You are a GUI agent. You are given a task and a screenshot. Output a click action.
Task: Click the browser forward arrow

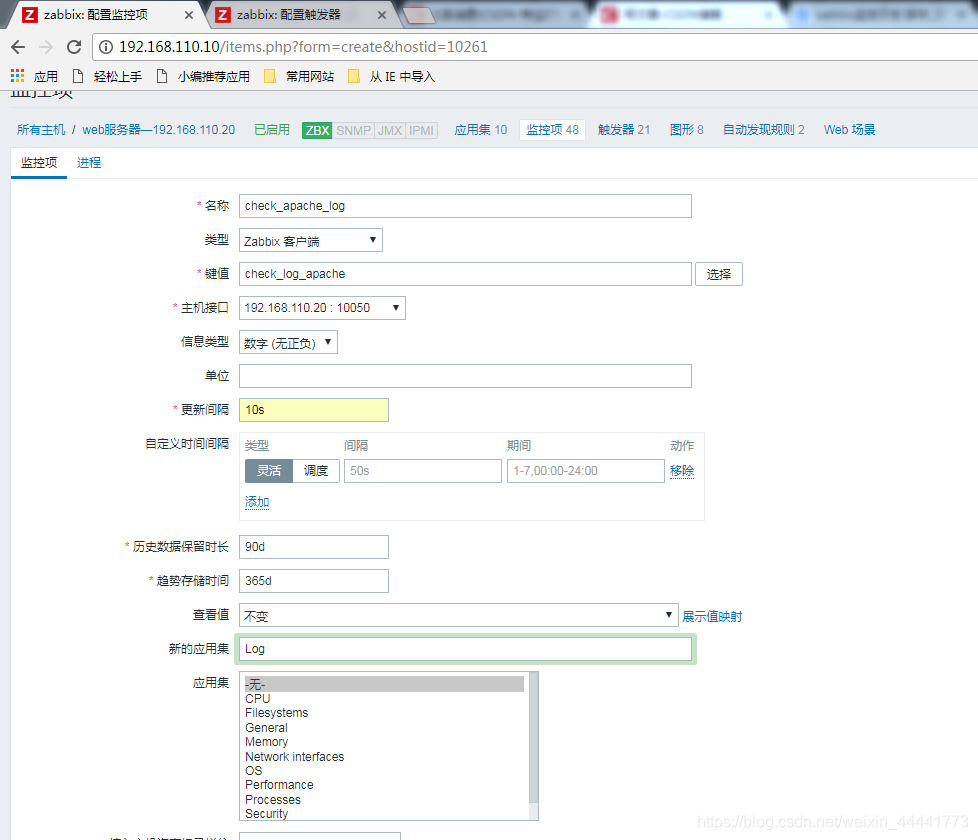(x=46, y=47)
